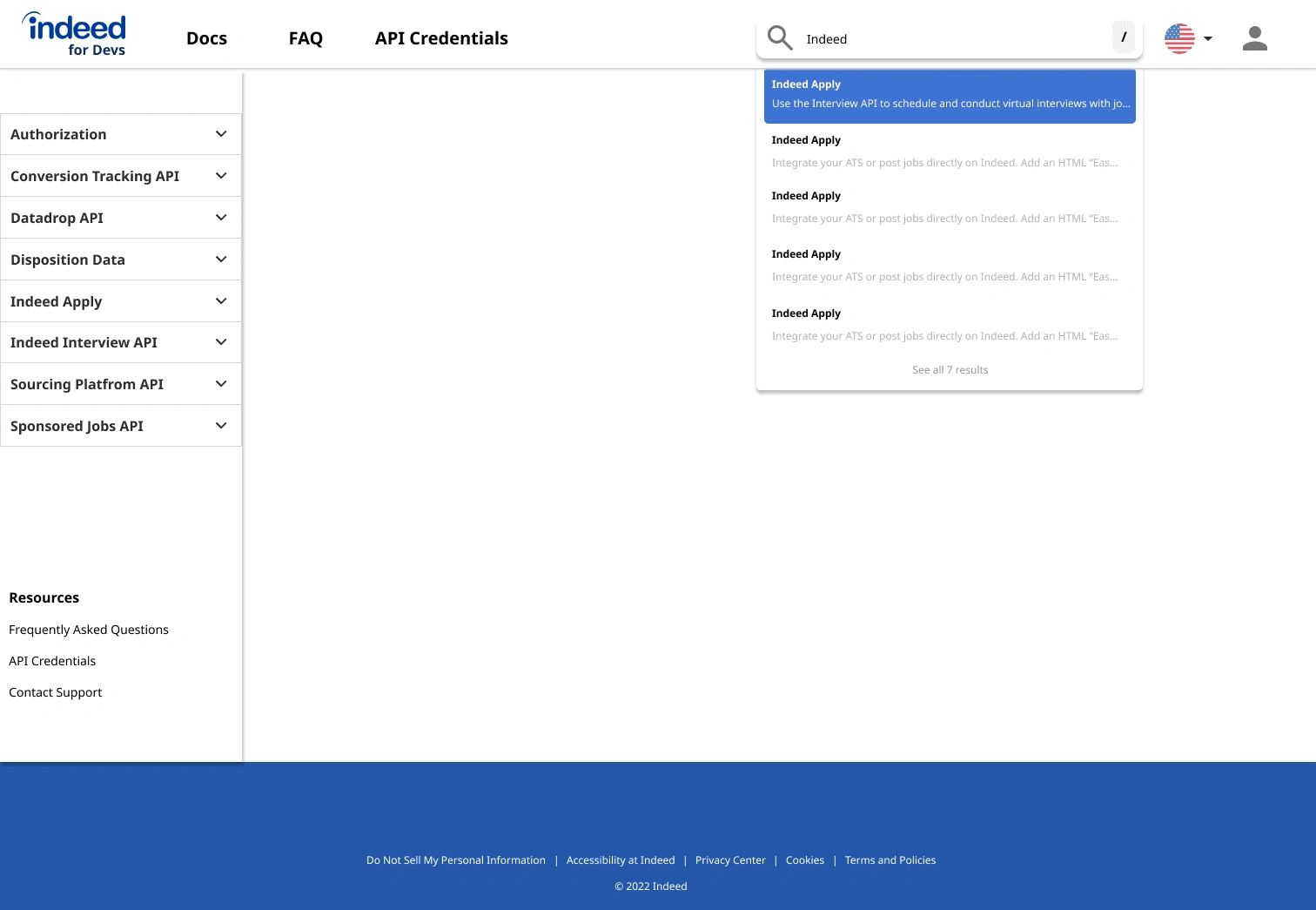
Task: Click See all 7 results
Action: pos(950,370)
